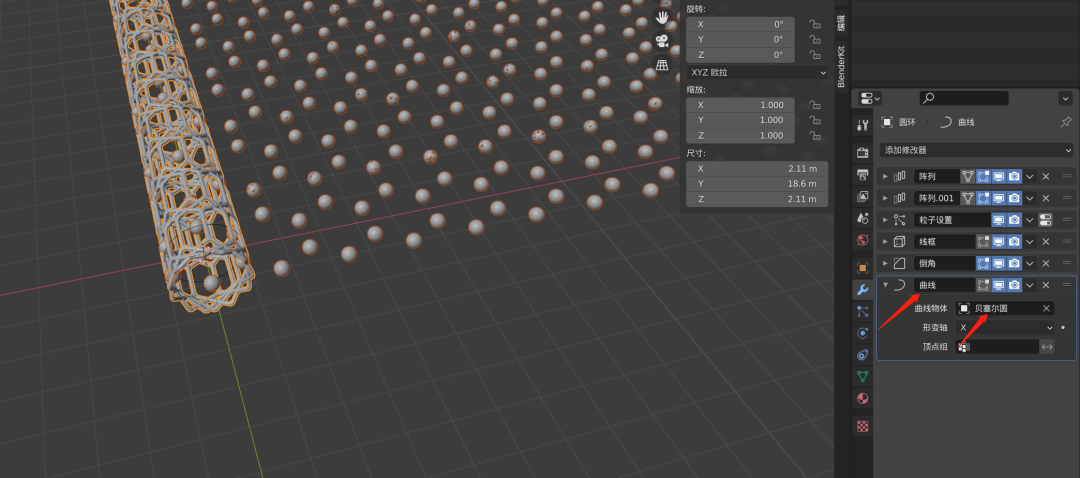This screenshot has width=1080, height=478.
Task: Toggle viewport display for 倒角 modifier
Action: [x=999, y=263]
